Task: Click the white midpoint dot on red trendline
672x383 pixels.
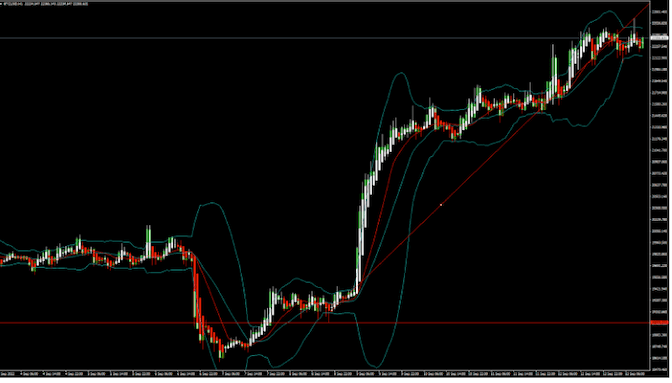Action: [x=441, y=205]
